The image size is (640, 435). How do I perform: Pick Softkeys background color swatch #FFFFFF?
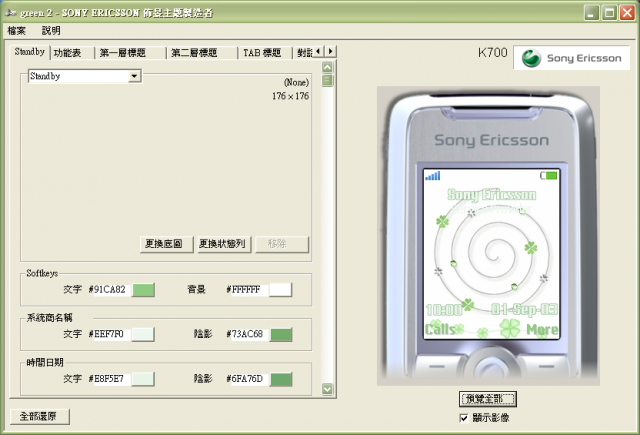coord(280,290)
